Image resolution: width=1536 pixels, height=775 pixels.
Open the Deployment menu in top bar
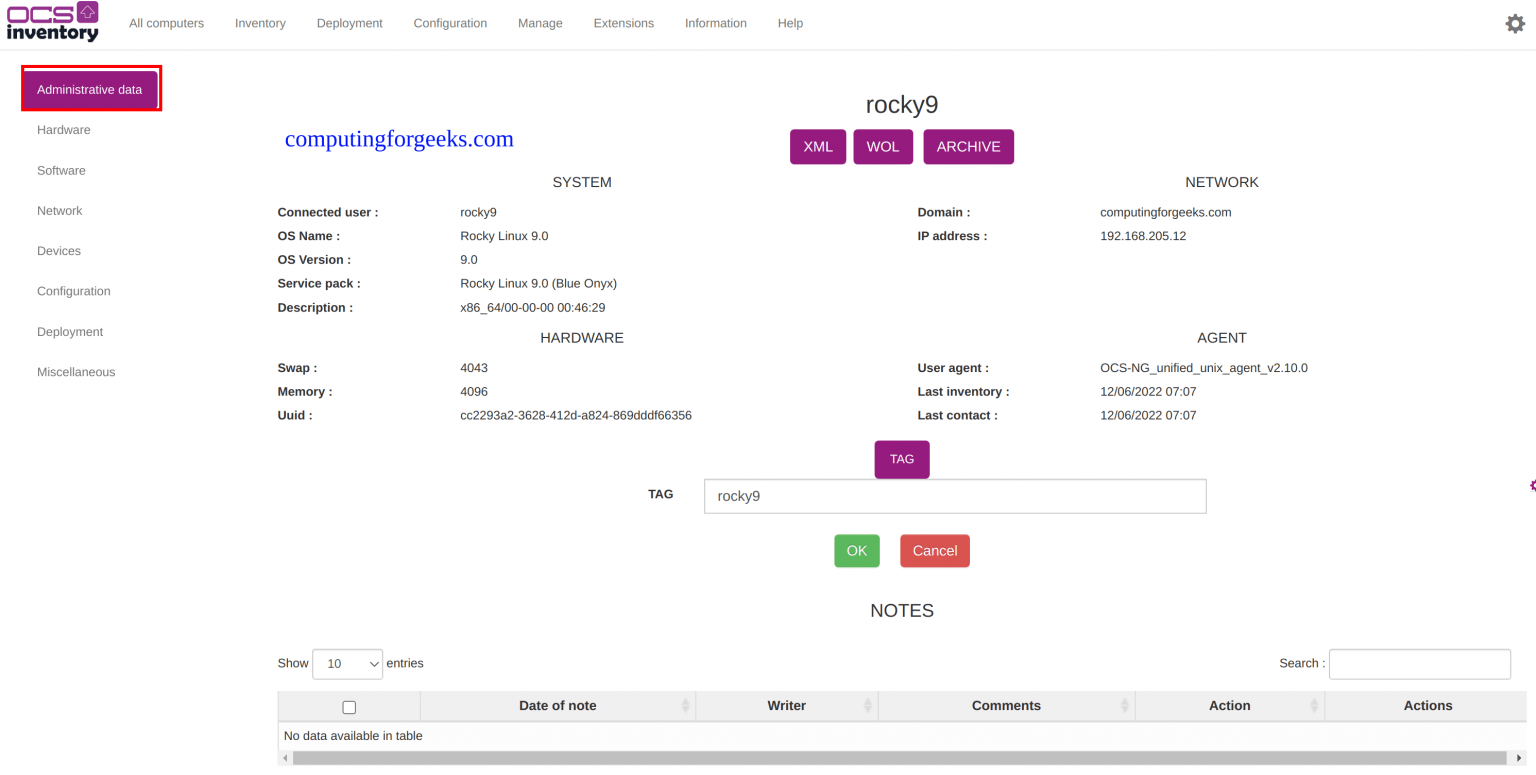(x=349, y=23)
